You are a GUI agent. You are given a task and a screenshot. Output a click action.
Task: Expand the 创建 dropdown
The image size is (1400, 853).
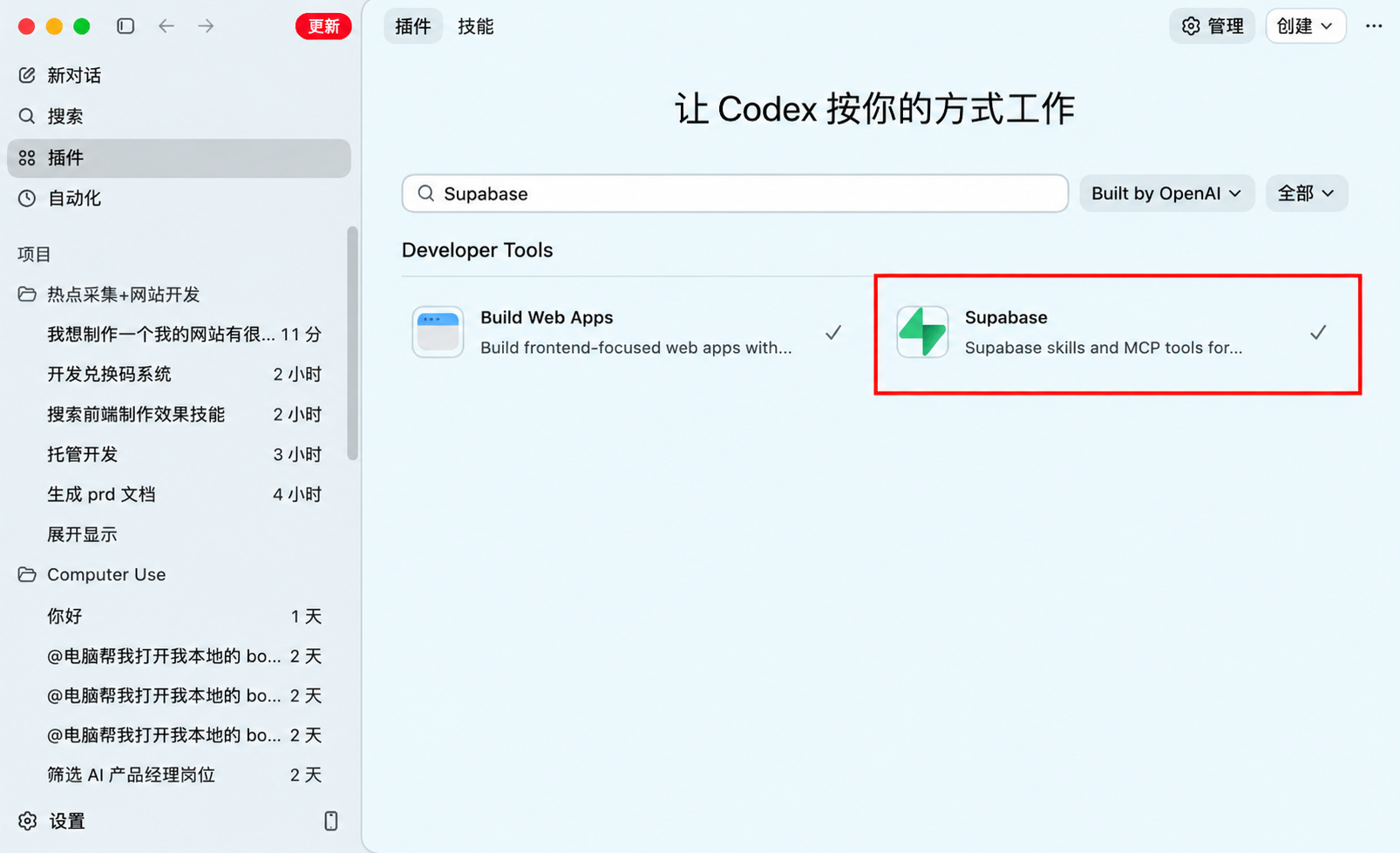(x=1305, y=26)
